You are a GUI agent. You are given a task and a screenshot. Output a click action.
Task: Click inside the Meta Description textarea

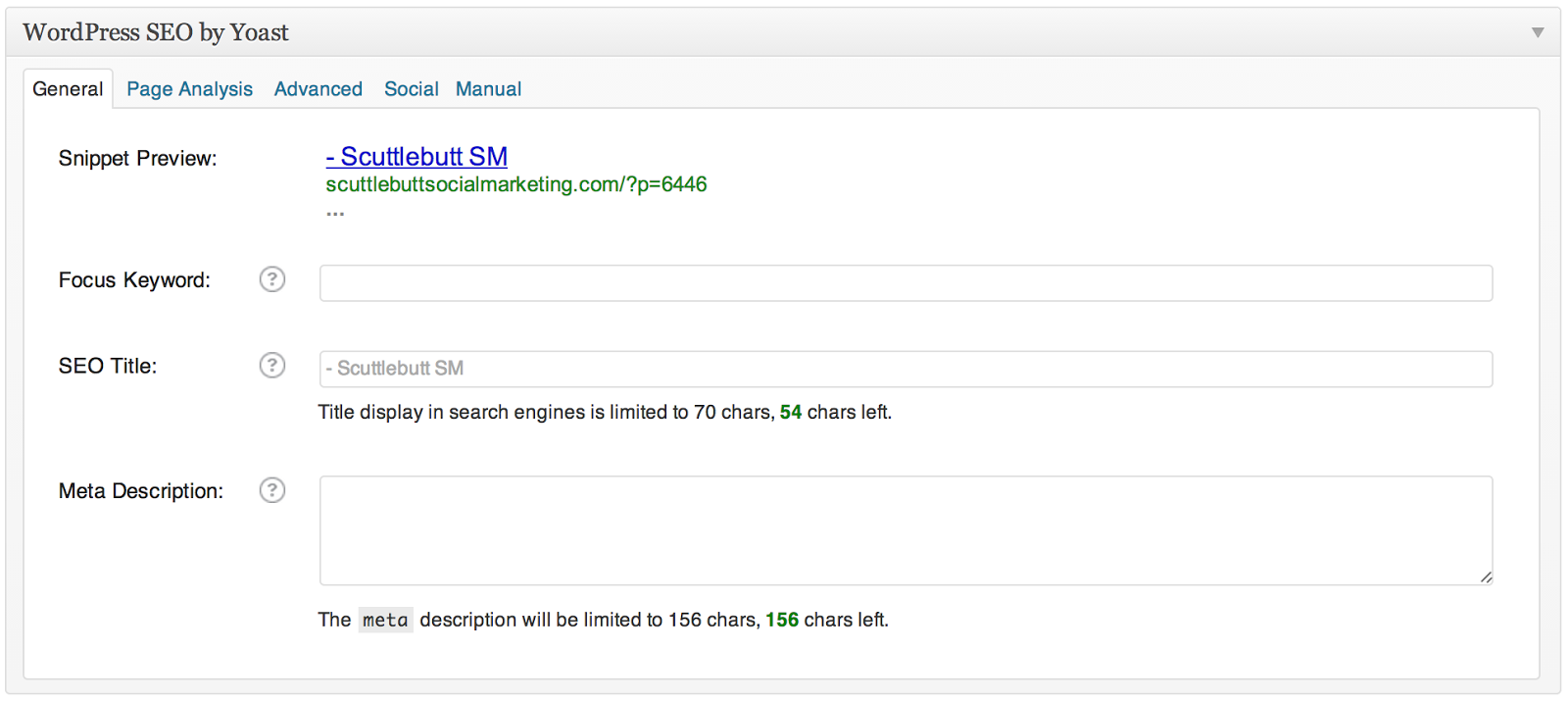906,530
